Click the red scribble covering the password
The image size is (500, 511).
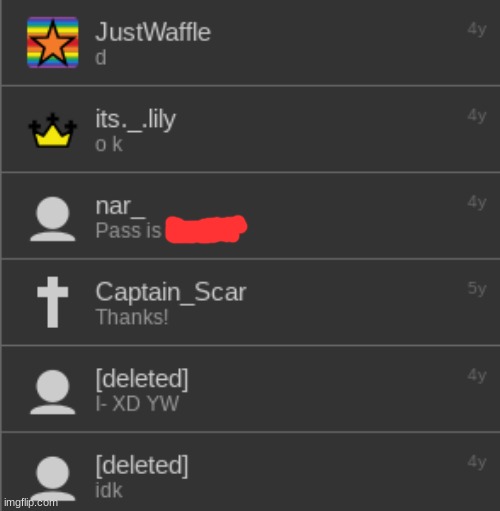[x=206, y=229]
